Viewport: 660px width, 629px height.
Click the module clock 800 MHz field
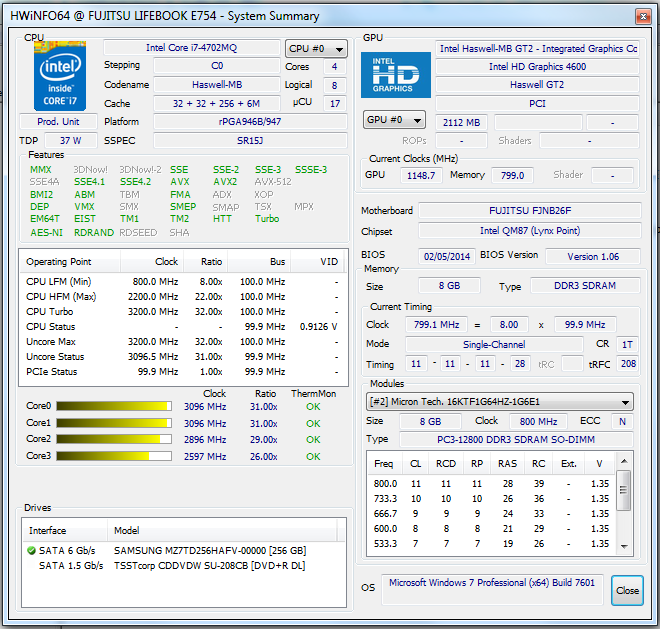(x=538, y=421)
